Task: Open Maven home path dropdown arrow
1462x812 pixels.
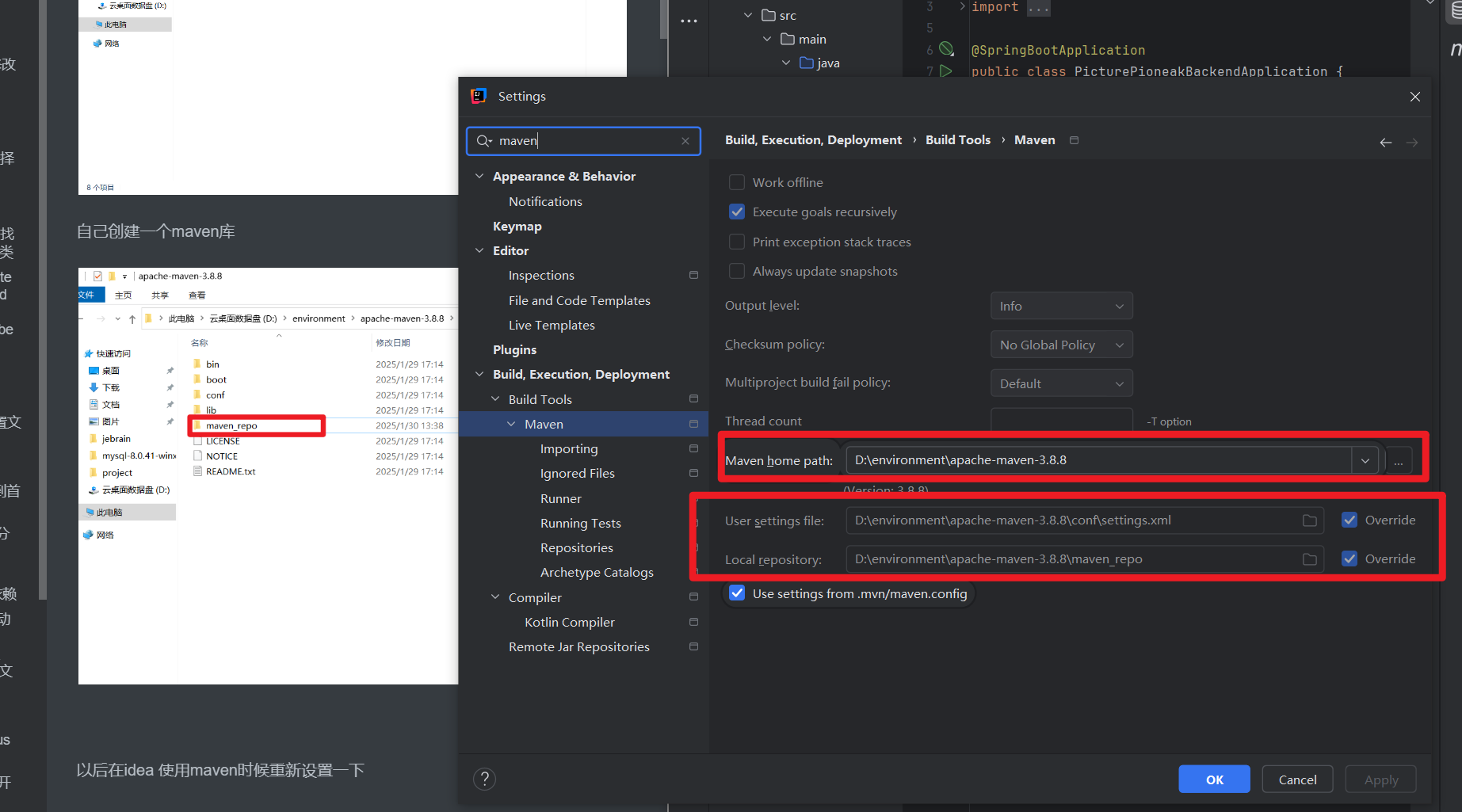Action: 1365,460
